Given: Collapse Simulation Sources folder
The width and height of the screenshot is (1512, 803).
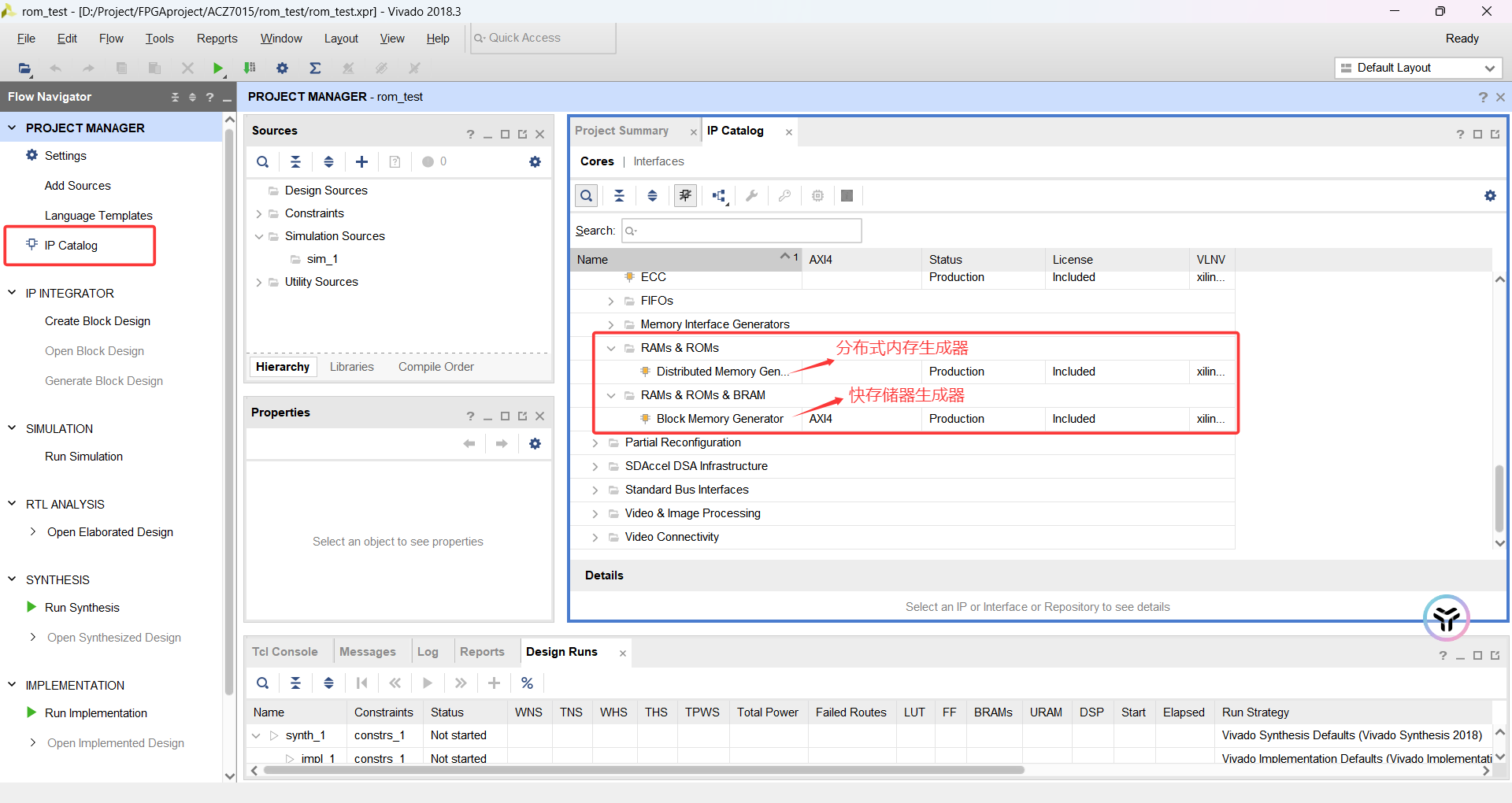Looking at the screenshot, I should click(x=258, y=236).
